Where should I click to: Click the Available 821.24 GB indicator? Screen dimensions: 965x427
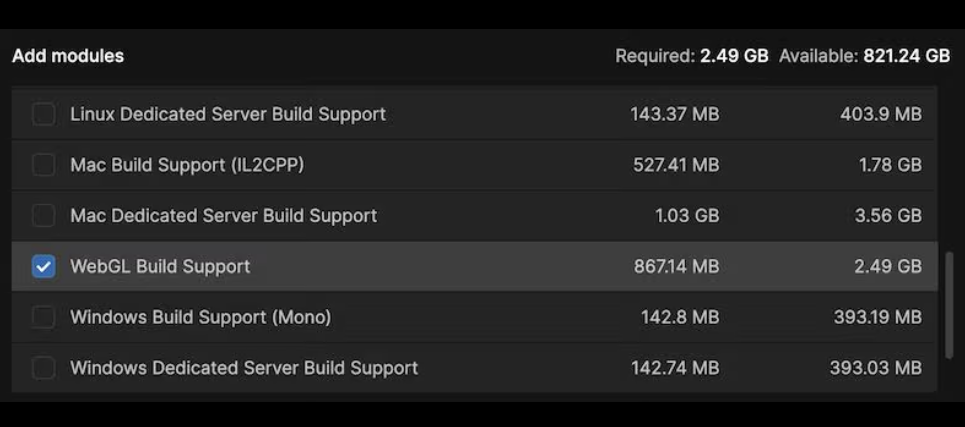(865, 56)
